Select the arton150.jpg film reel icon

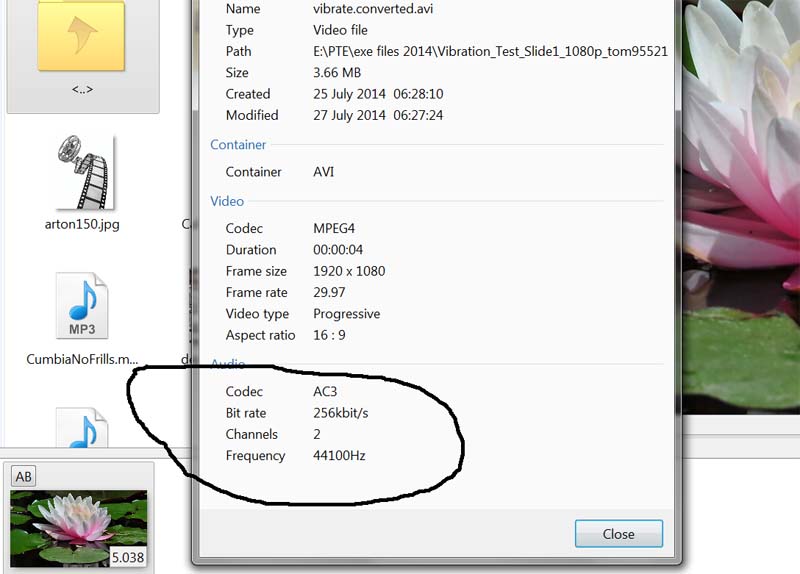pyautogui.click(x=82, y=173)
